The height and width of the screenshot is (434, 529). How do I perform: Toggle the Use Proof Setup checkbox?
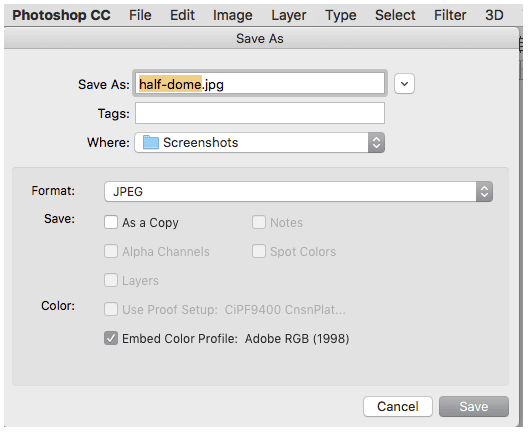click(x=111, y=309)
